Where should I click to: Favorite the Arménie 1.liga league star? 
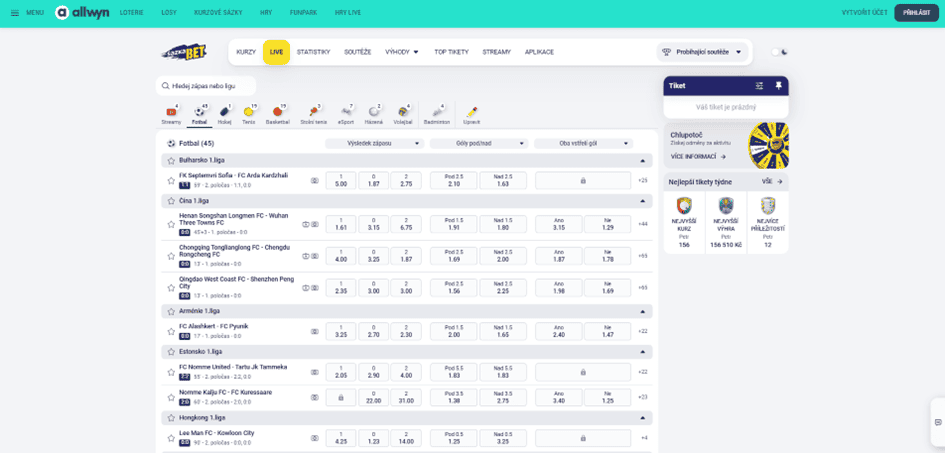(x=171, y=311)
